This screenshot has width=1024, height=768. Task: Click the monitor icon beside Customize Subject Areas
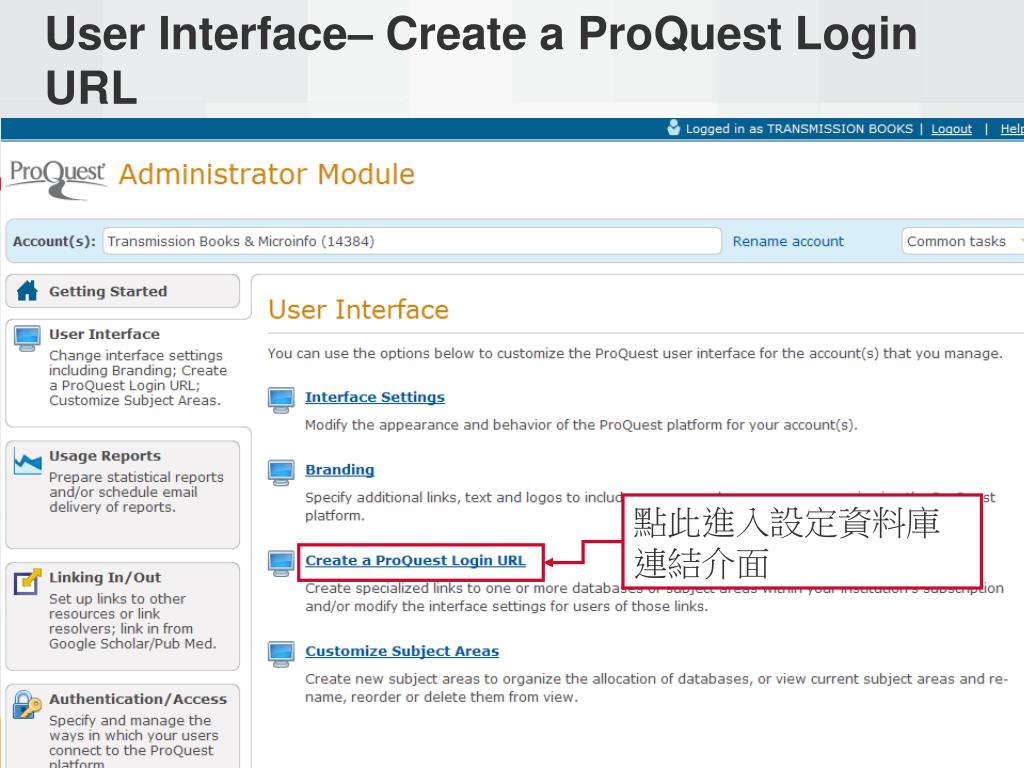pos(281,654)
